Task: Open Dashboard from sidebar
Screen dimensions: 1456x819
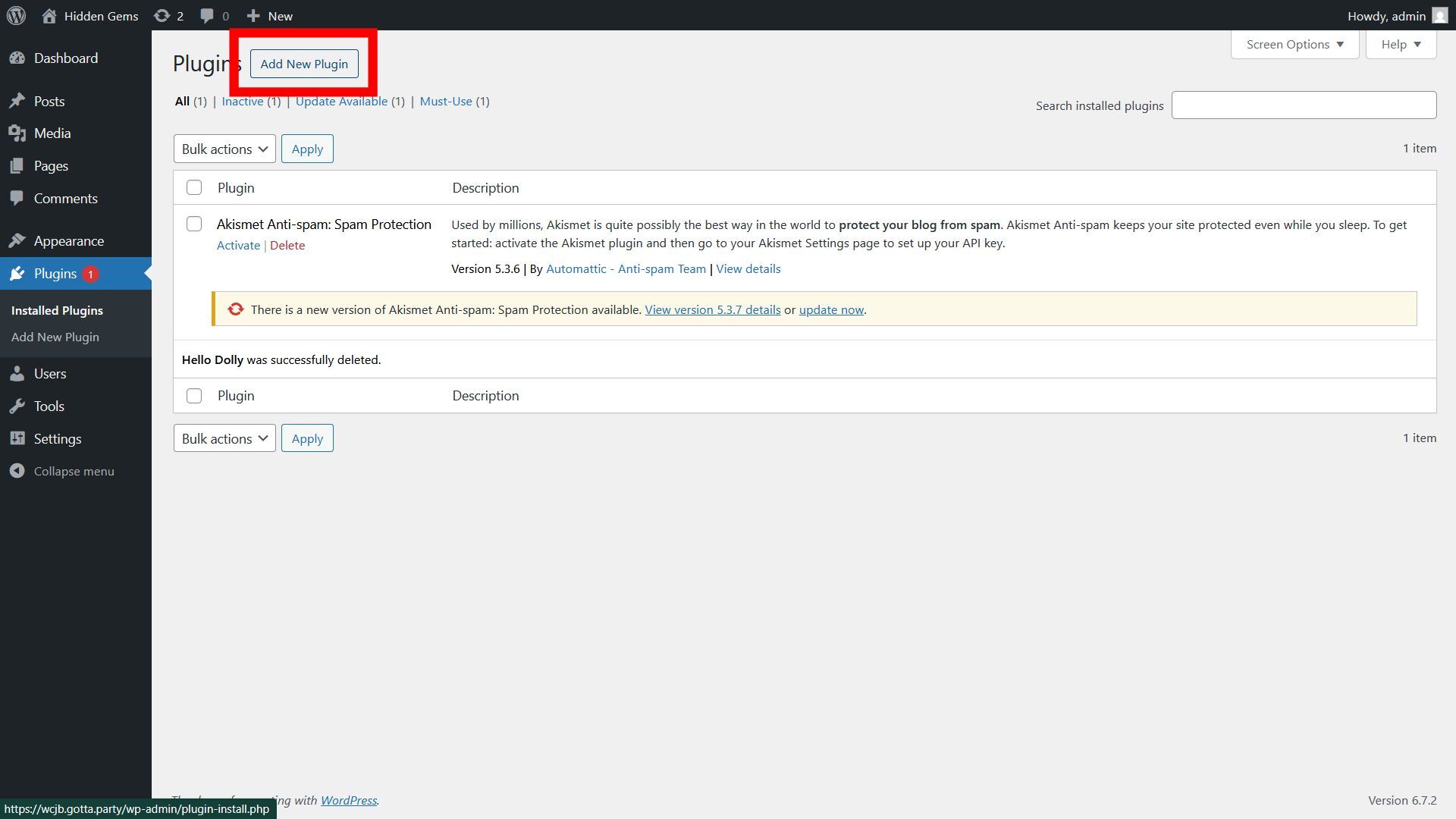Action: [66, 58]
